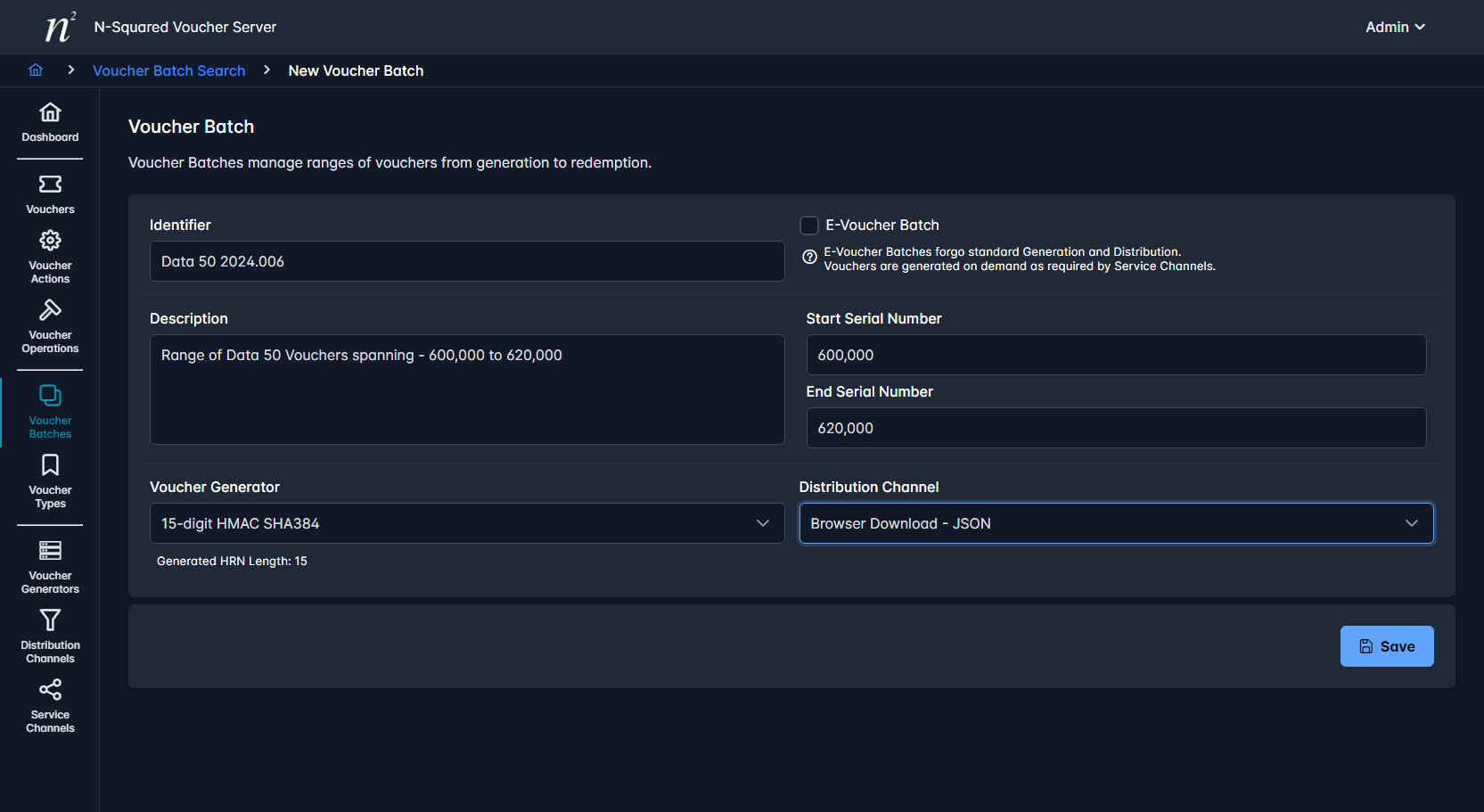Expand the Admin user menu
This screenshot has width=1484, height=812.
pyautogui.click(x=1394, y=28)
